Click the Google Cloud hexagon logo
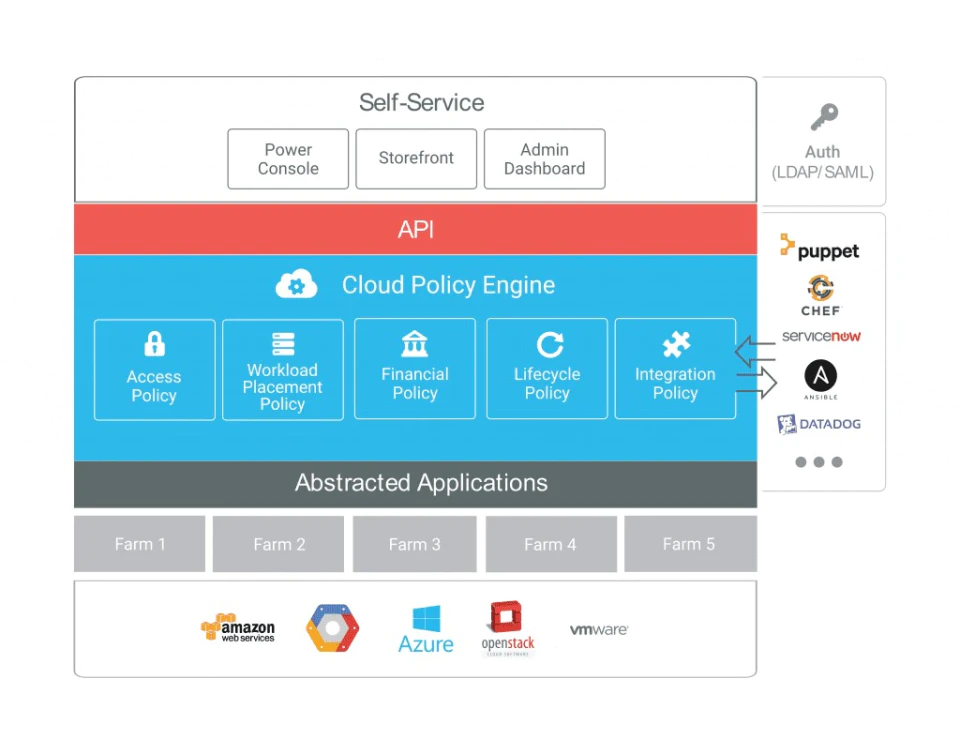 coord(332,628)
